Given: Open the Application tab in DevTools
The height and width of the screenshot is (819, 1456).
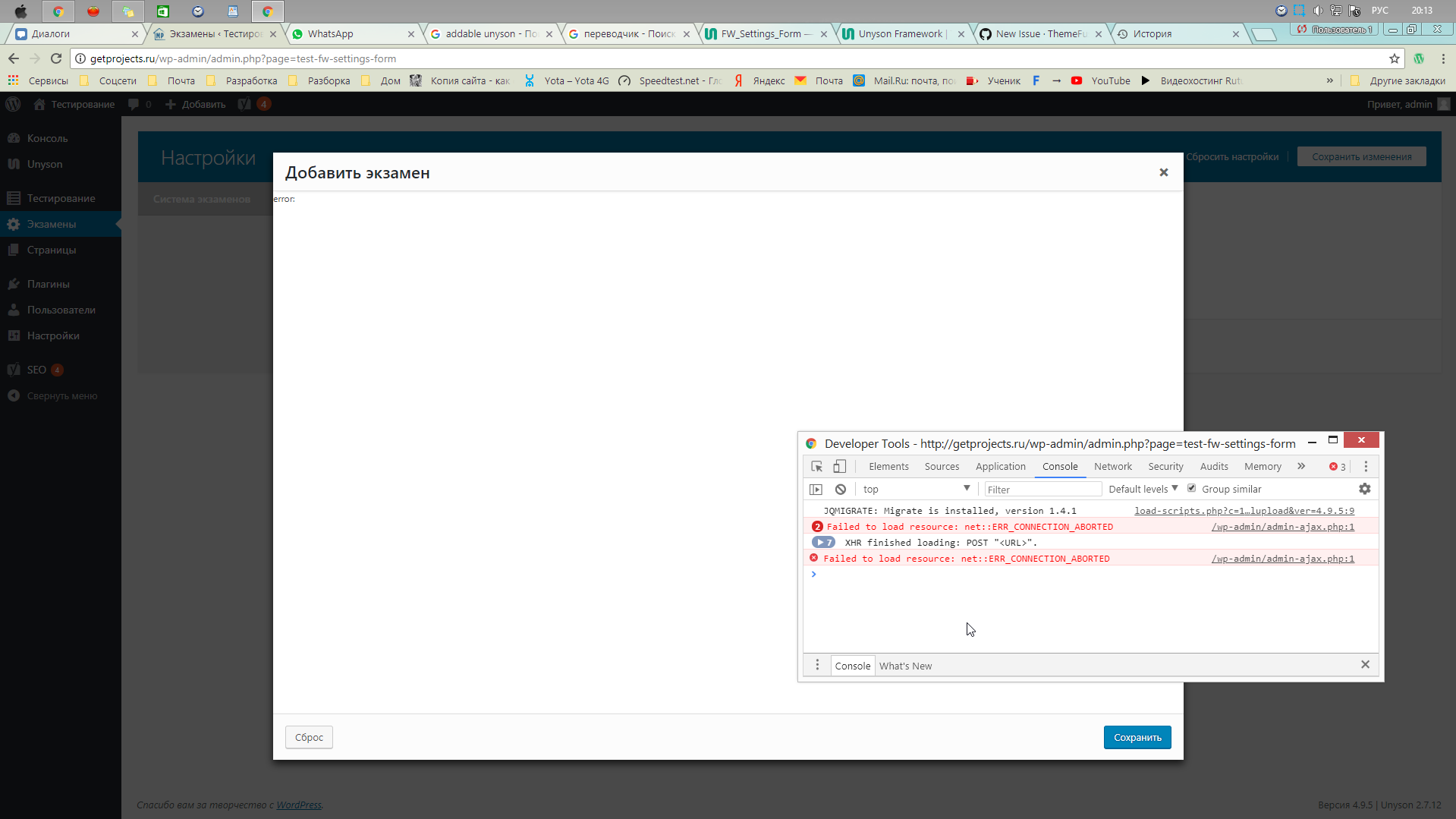Looking at the screenshot, I should [1000, 466].
